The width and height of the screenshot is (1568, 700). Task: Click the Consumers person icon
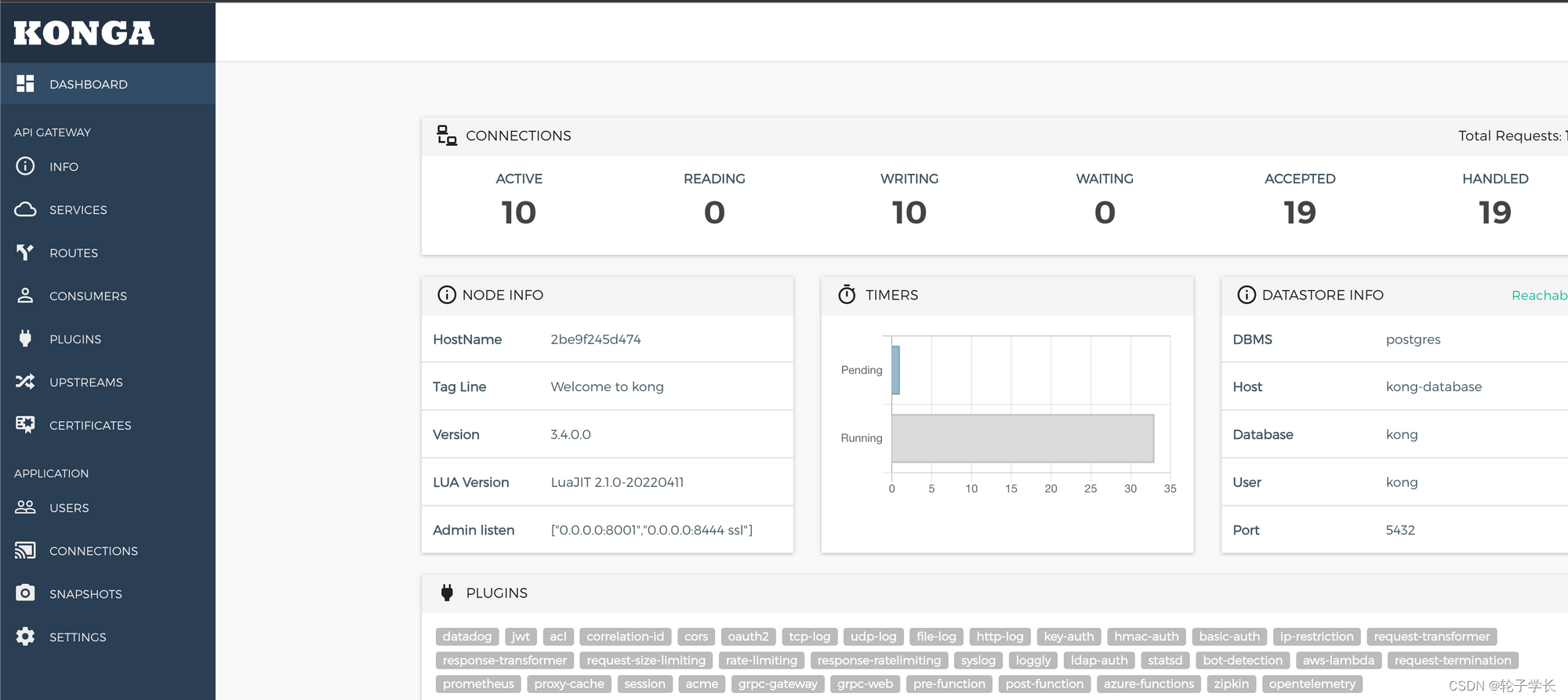tap(25, 296)
